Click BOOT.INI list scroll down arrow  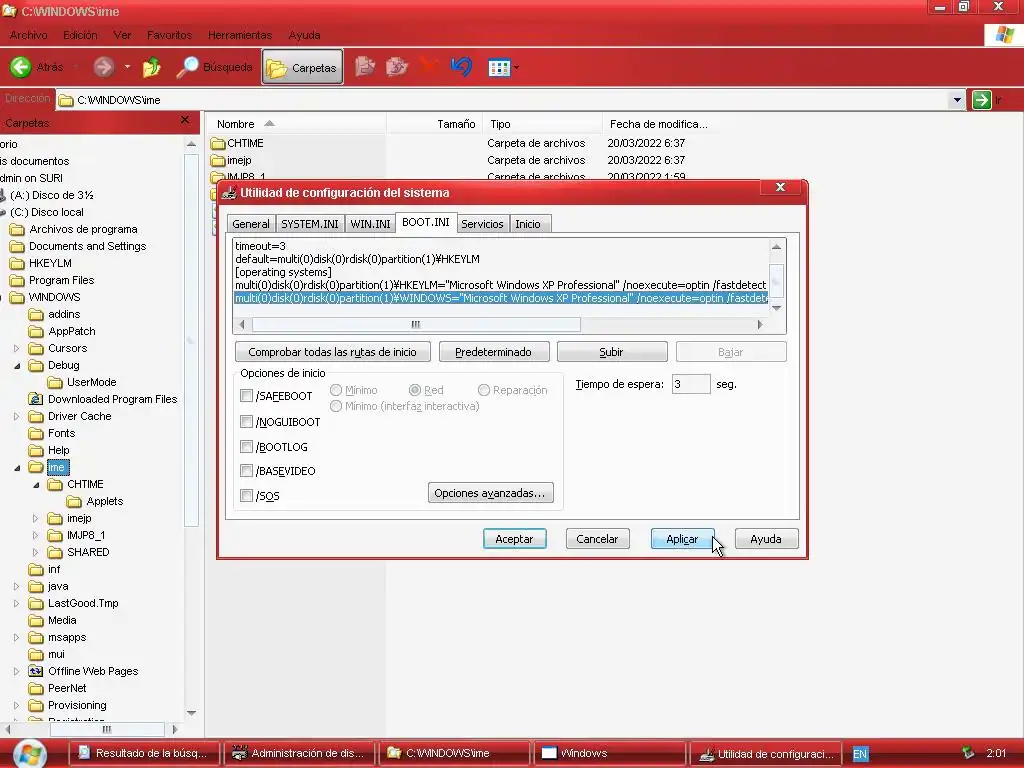tap(776, 308)
